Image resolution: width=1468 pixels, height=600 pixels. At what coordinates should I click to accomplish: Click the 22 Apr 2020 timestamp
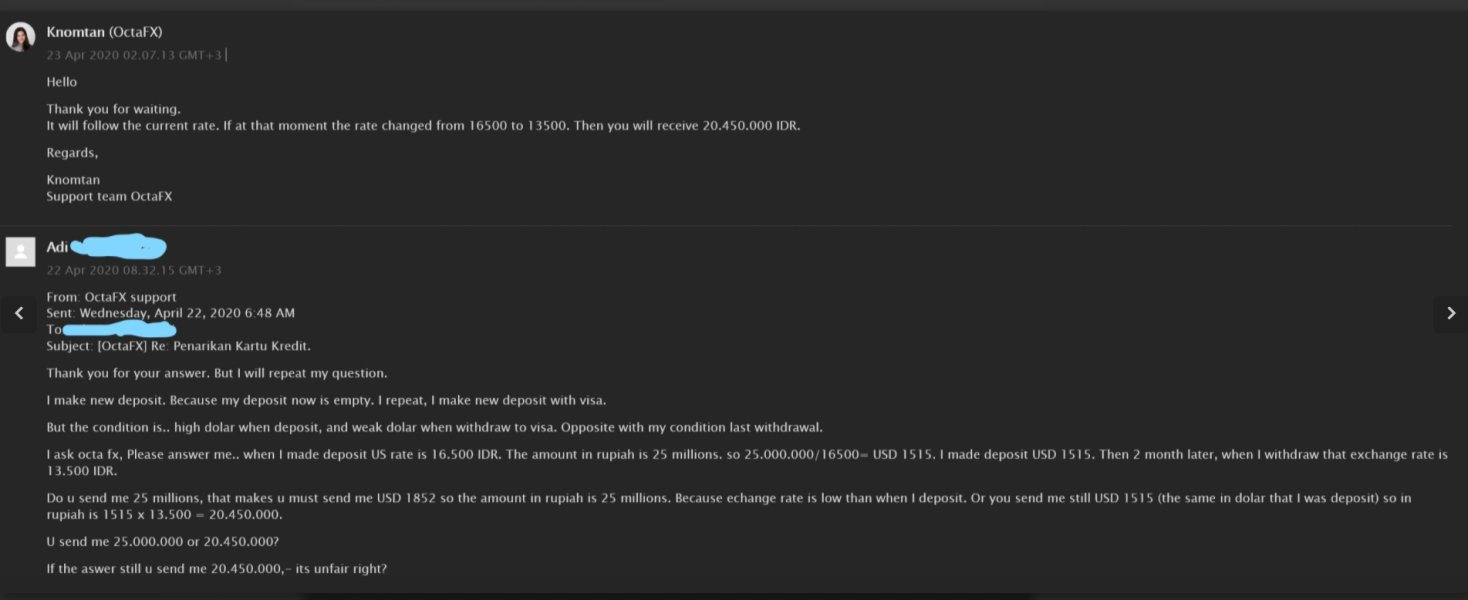pos(134,270)
